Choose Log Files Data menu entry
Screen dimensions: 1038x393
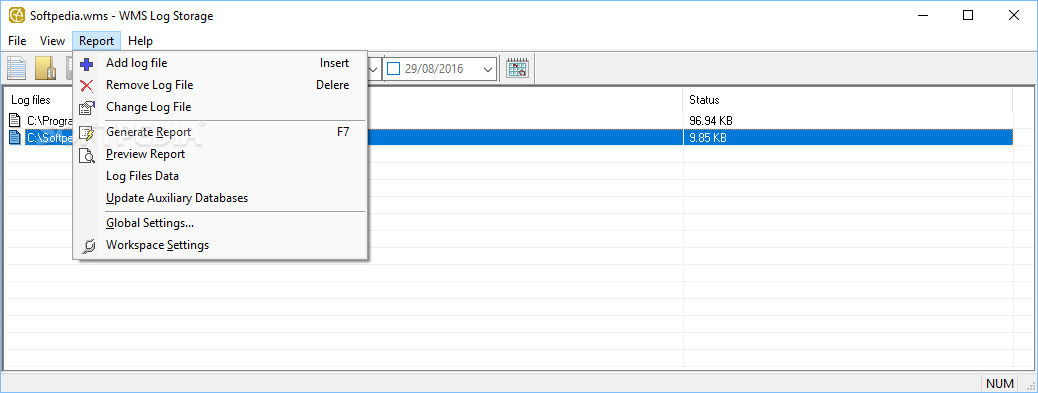click(x=220, y=176)
